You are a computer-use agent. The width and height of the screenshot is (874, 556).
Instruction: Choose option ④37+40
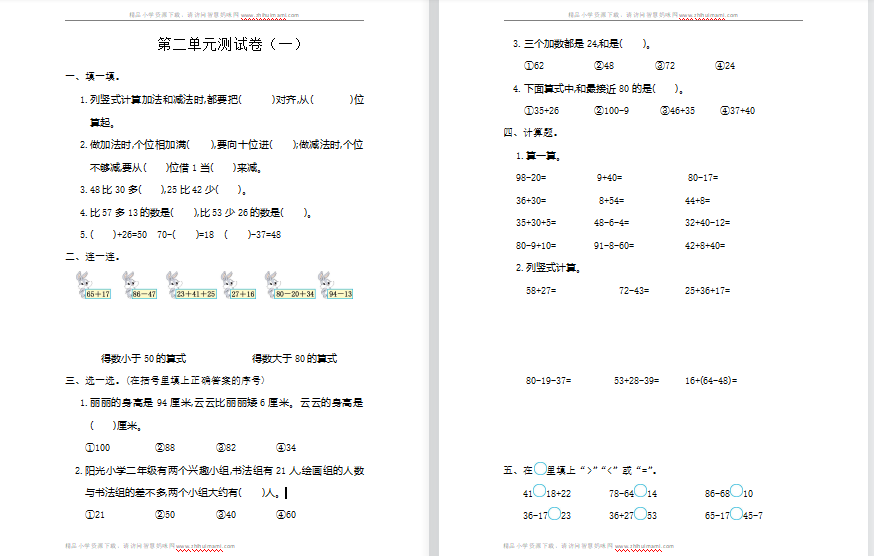click(737, 111)
